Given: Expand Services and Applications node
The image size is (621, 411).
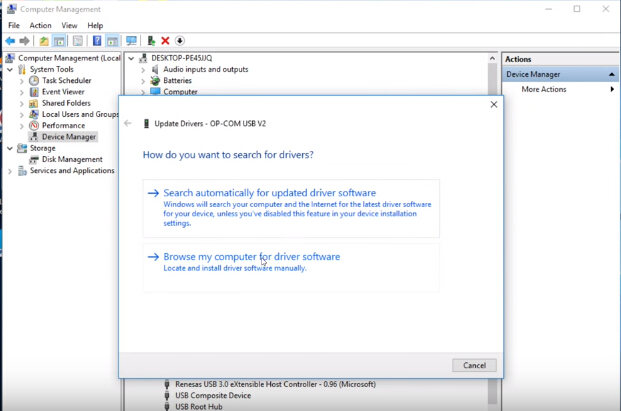Looking at the screenshot, I should click(x=10, y=171).
